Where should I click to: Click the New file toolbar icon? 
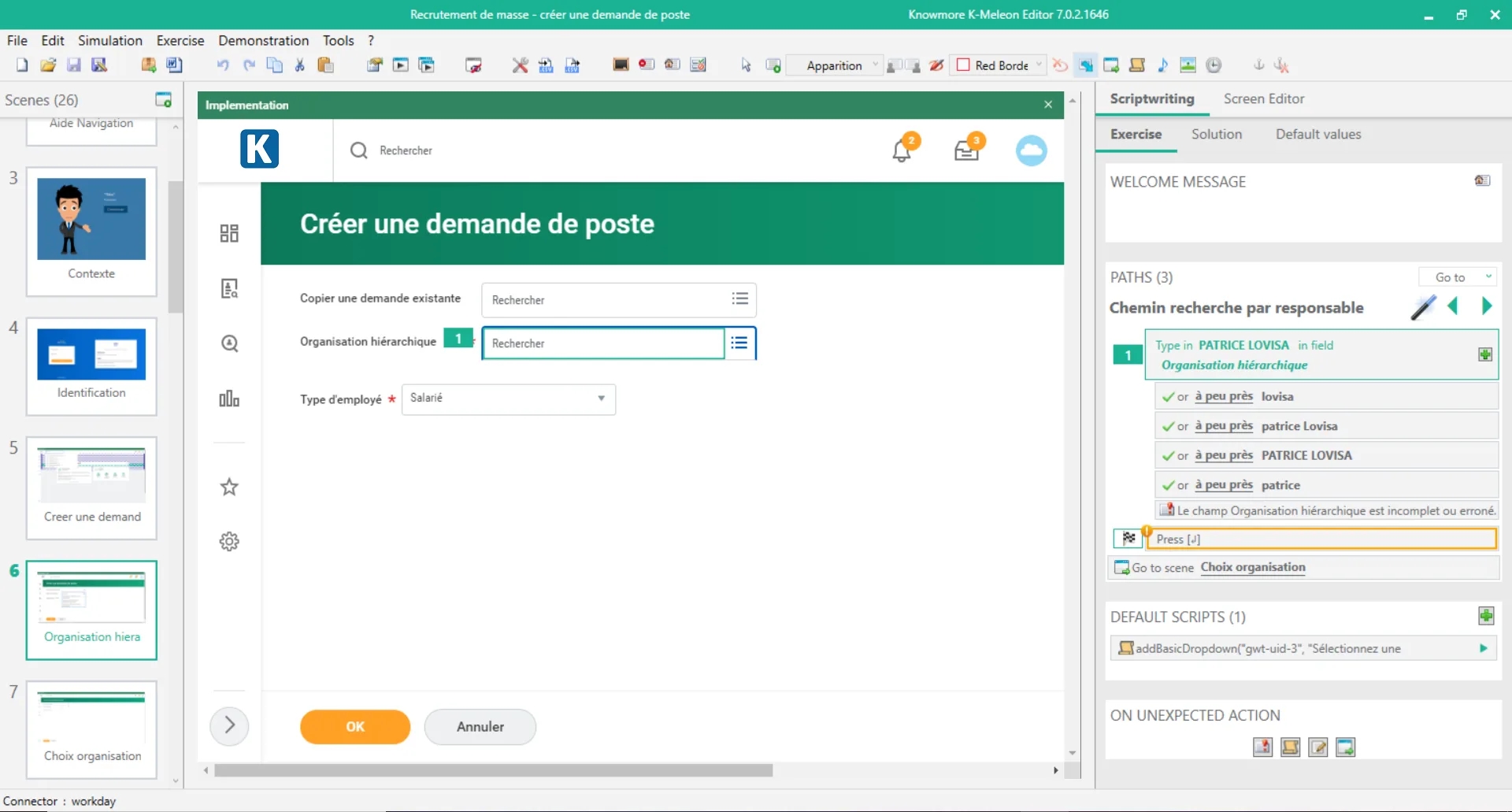[22, 65]
